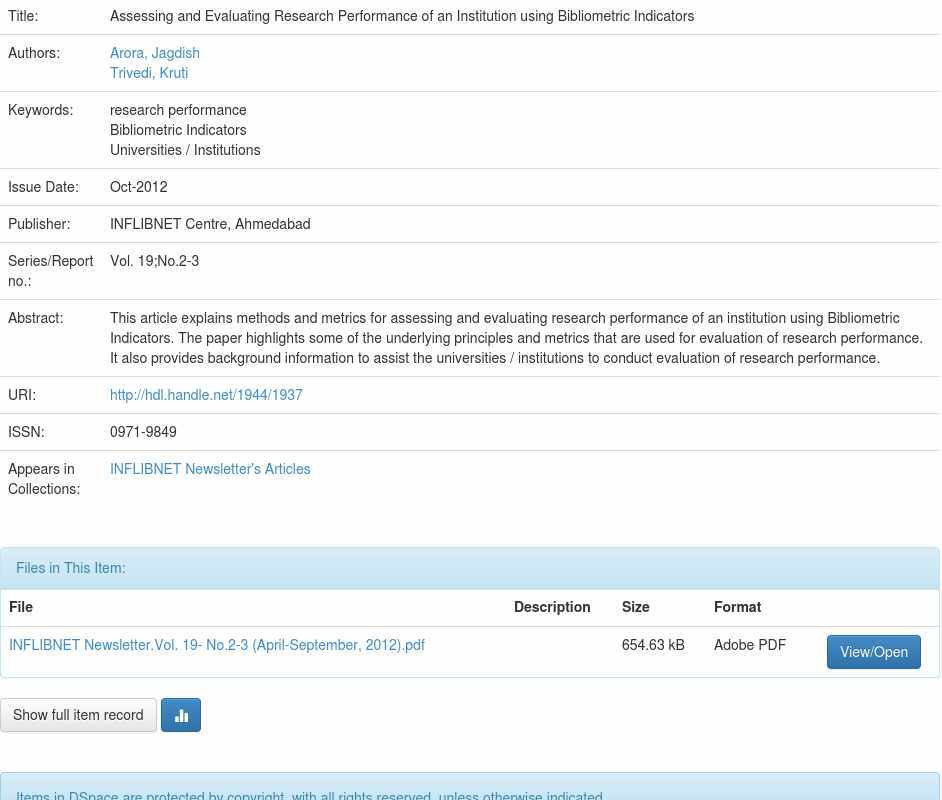Follow the hdl.handle.net/1944/1937 URI link
This screenshot has width=942, height=800.
click(x=206, y=395)
